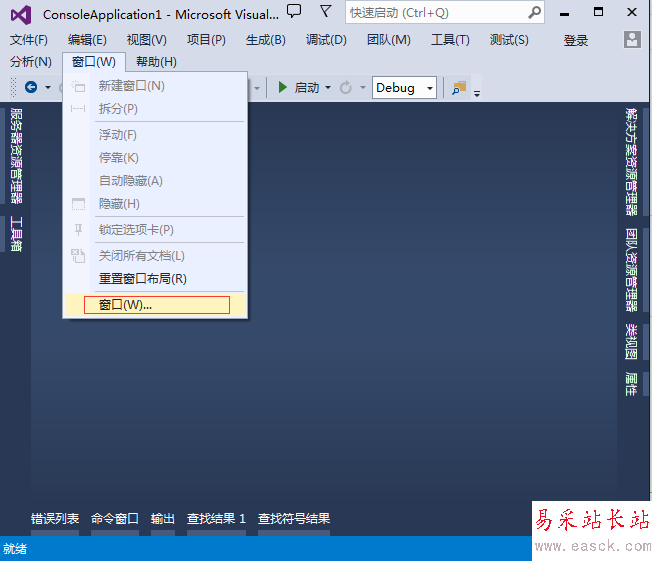Open the 文件(F) menu
Screen dimensions: 652x561
click(29, 40)
